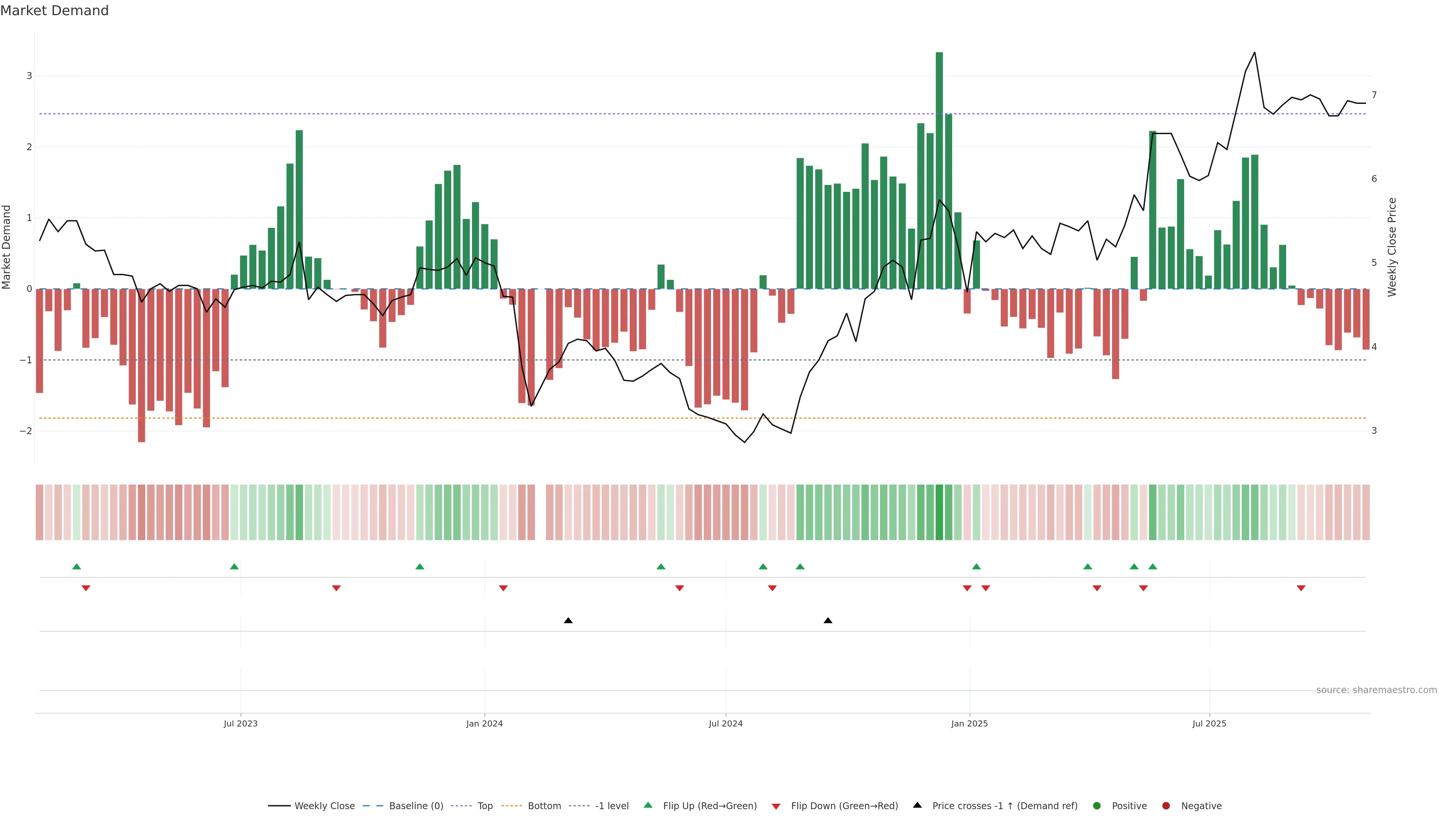This screenshot has height=819, width=1456.
Task: Click the source: sharemaestro.com text
Action: (1376, 690)
